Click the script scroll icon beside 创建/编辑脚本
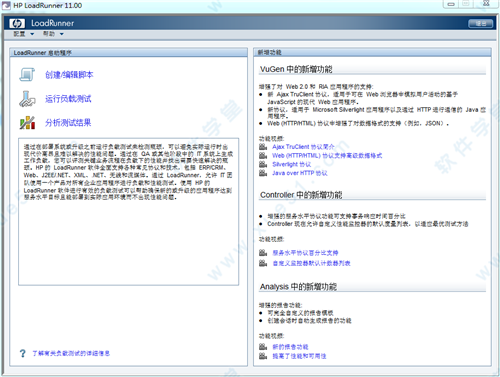 (x=27, y=75)
